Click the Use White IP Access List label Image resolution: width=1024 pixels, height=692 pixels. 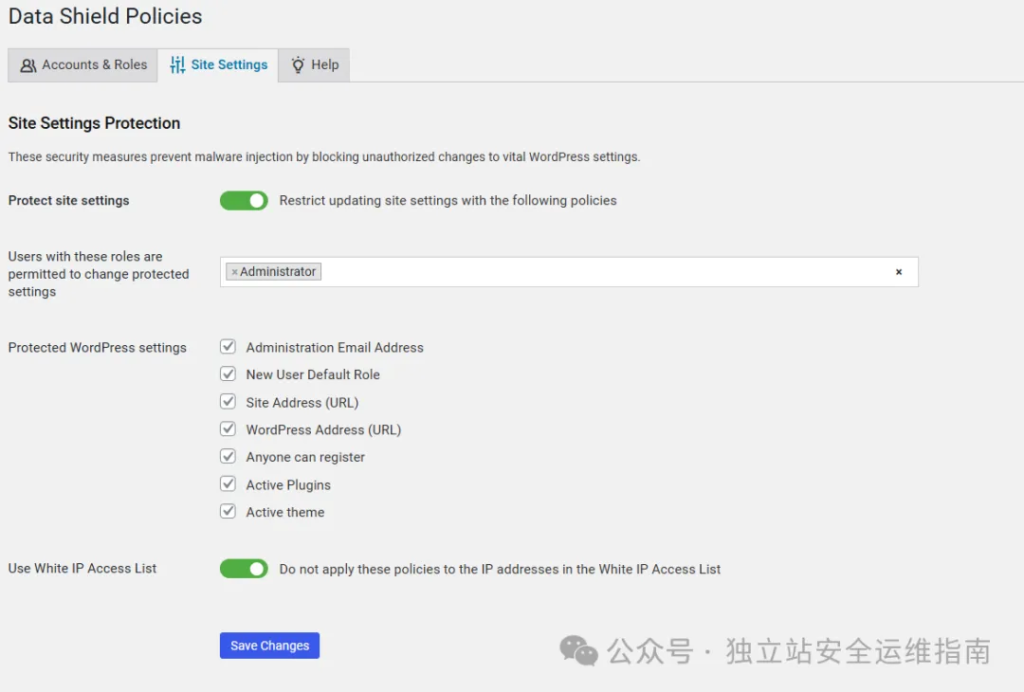point(82,569)
